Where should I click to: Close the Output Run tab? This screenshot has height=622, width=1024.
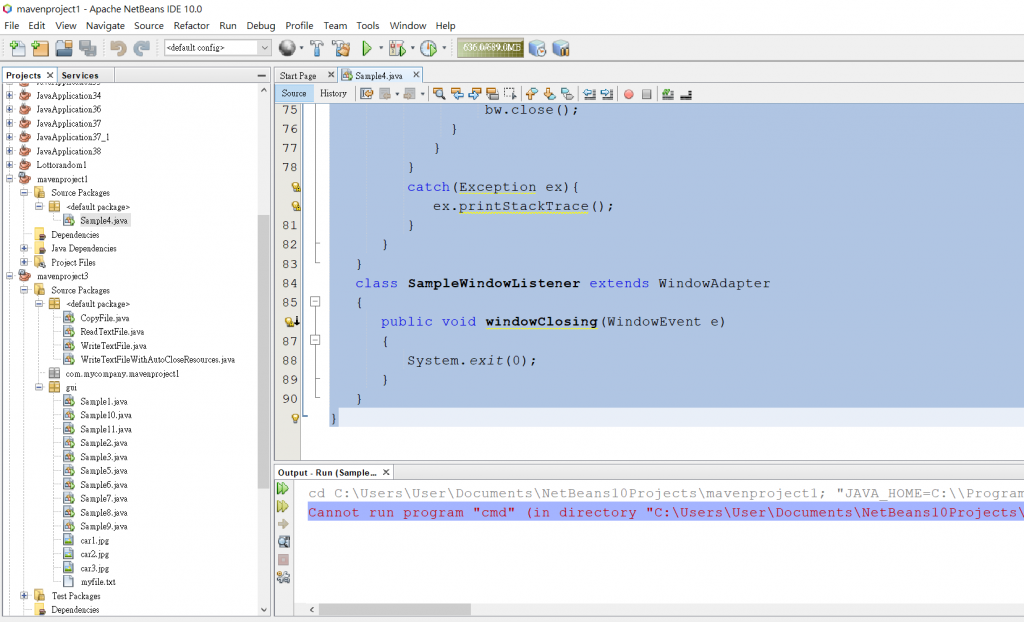386,472
